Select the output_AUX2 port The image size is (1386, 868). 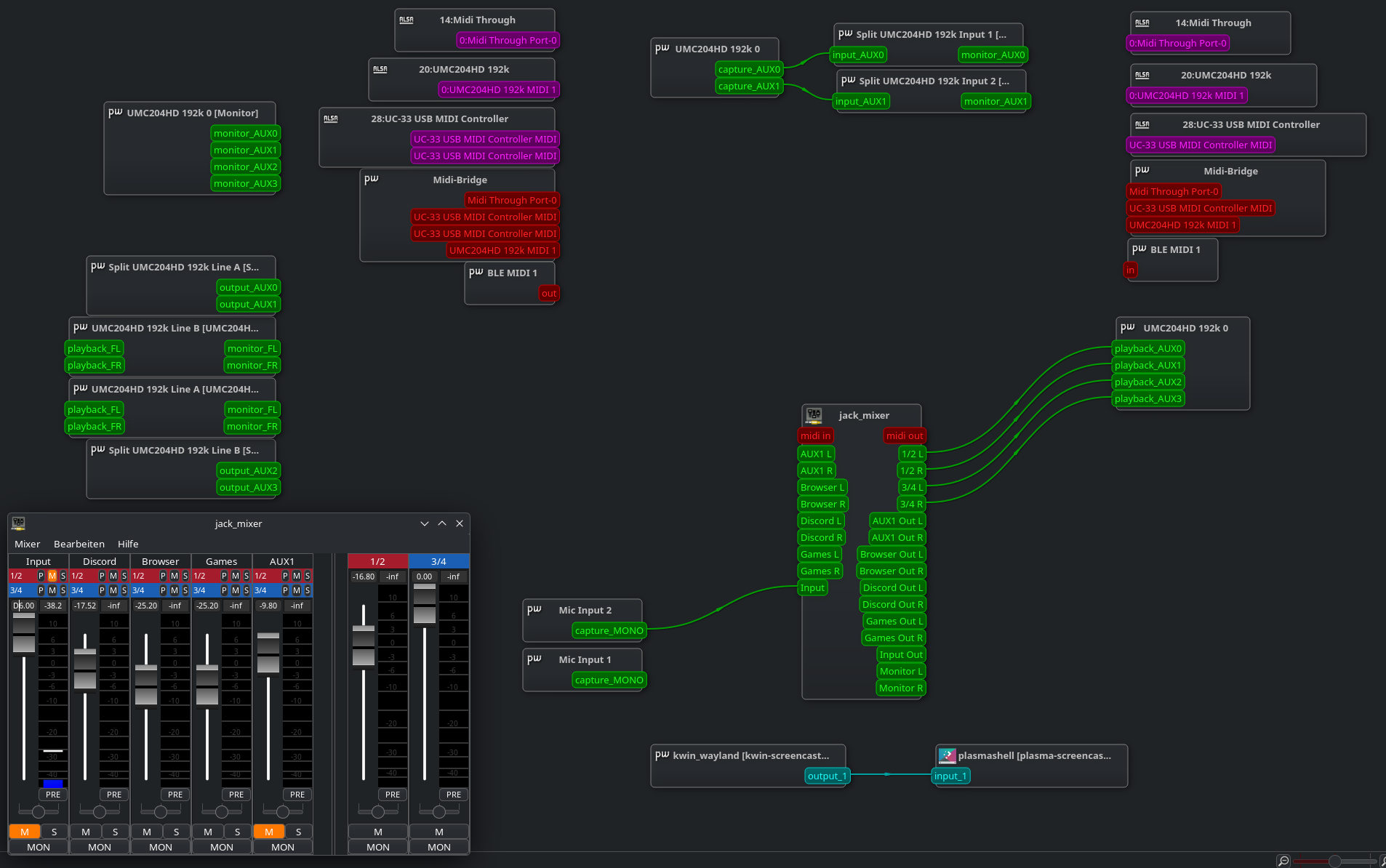249,470
